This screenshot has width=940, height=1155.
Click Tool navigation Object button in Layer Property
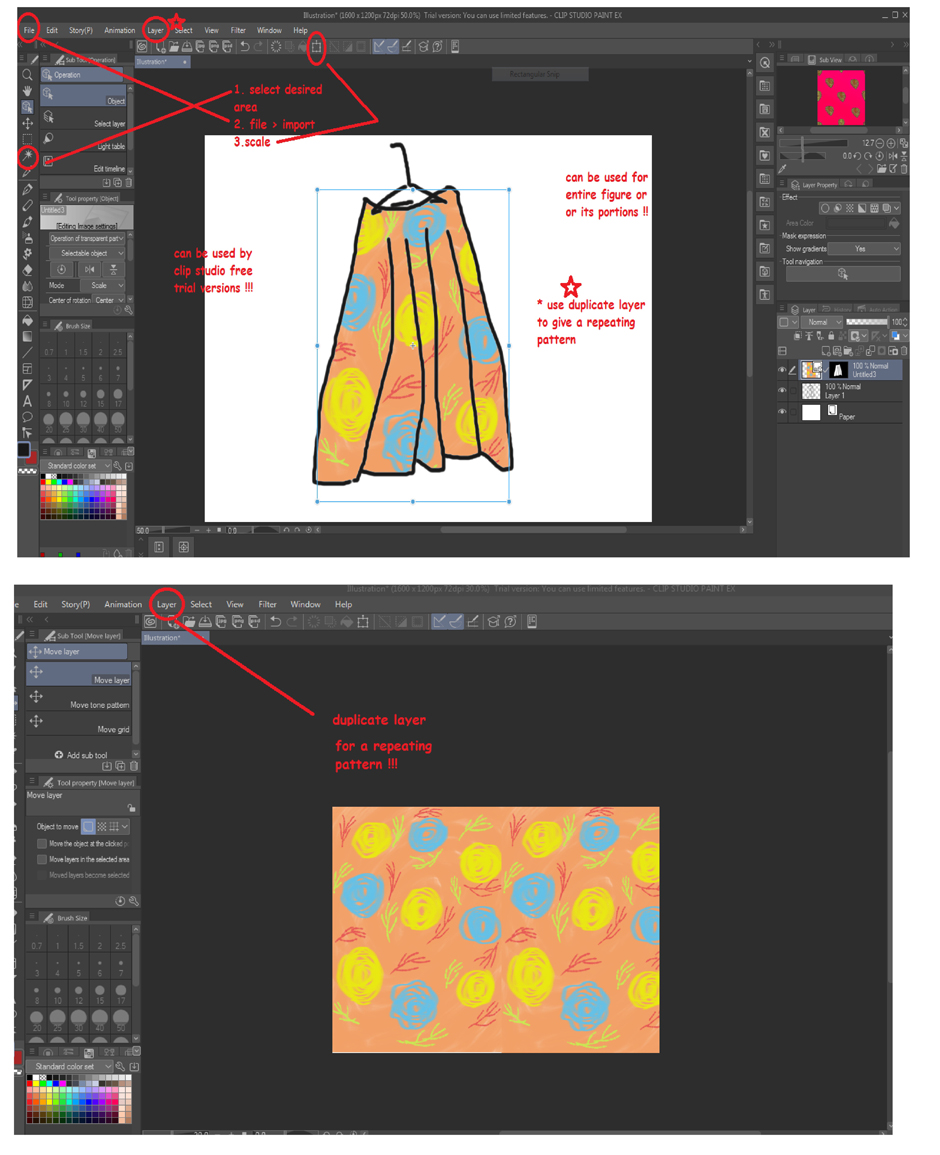[x=843, y=274]
